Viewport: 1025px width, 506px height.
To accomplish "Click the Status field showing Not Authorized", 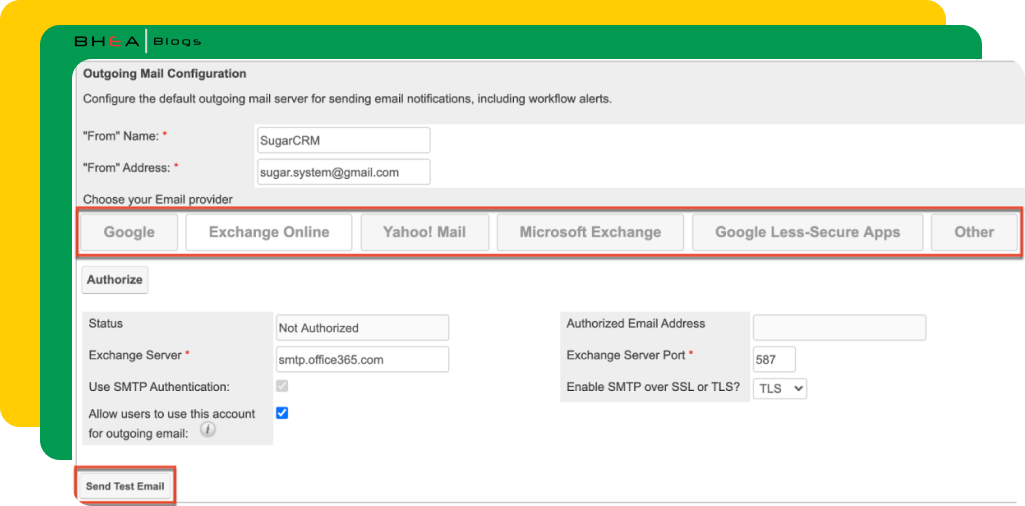I will (362, 328).
